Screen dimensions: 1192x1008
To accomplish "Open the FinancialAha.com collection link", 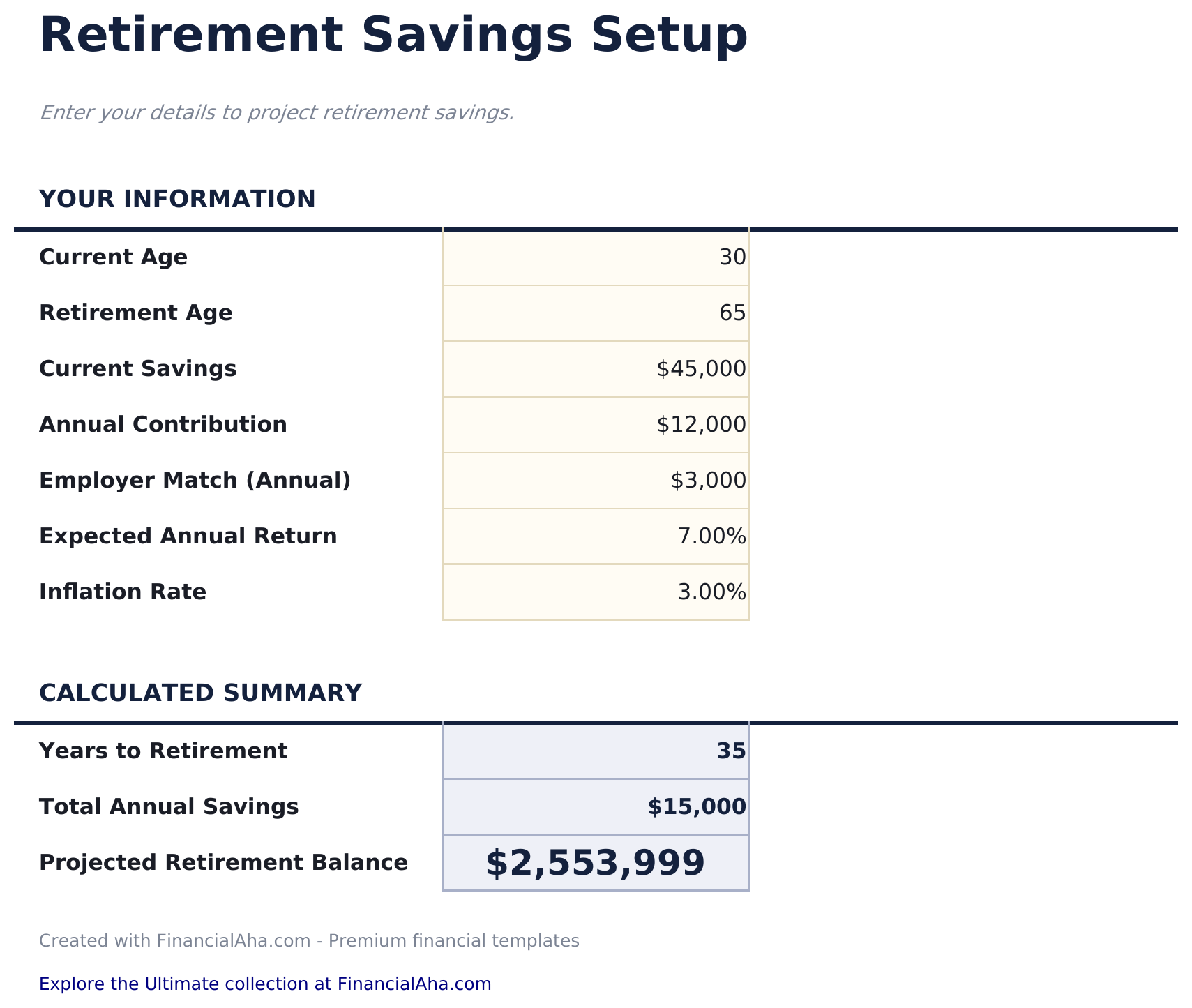I will pyautogui.click(x=266, y=984).
